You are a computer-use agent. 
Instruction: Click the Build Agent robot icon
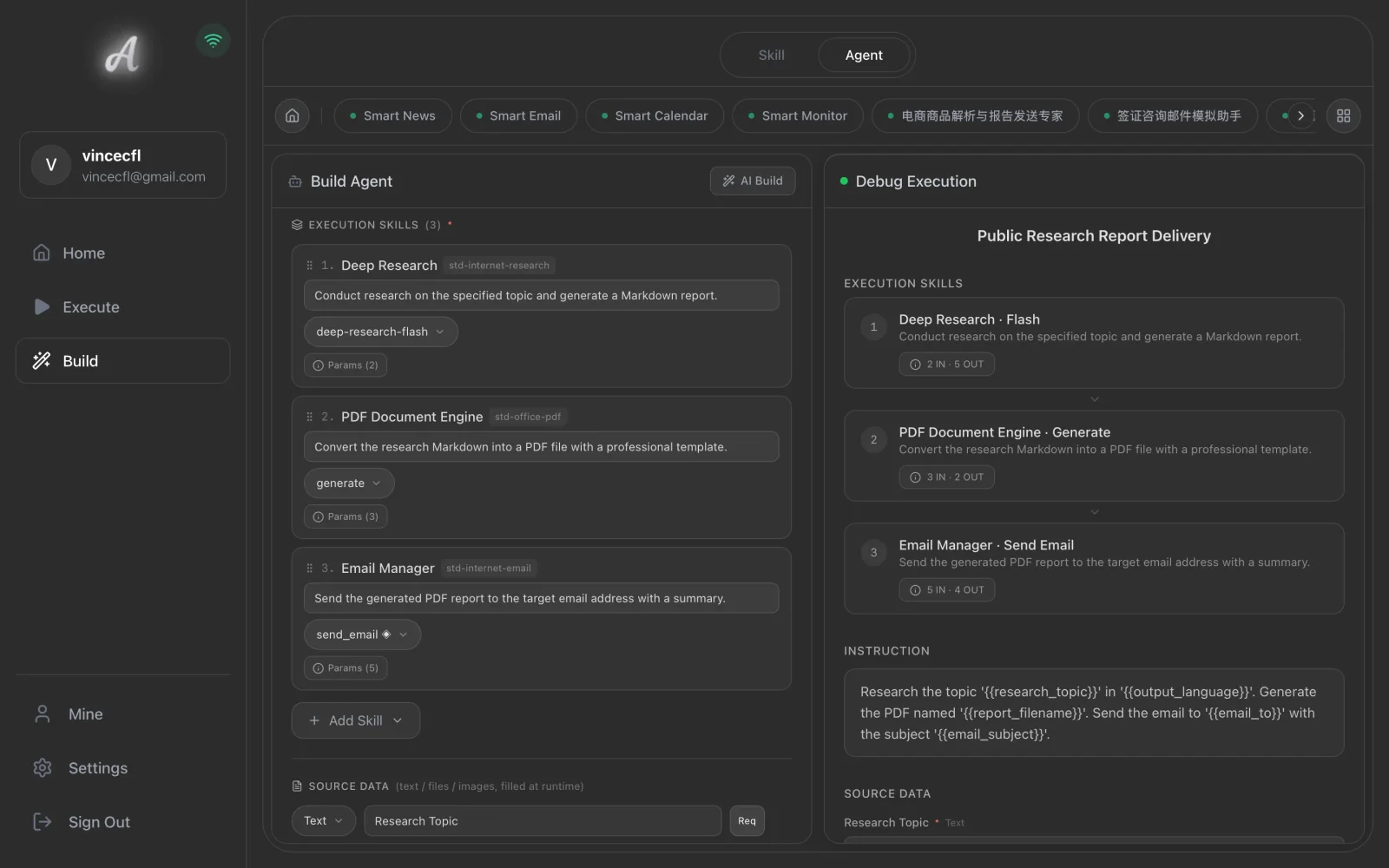pos(295,181)
